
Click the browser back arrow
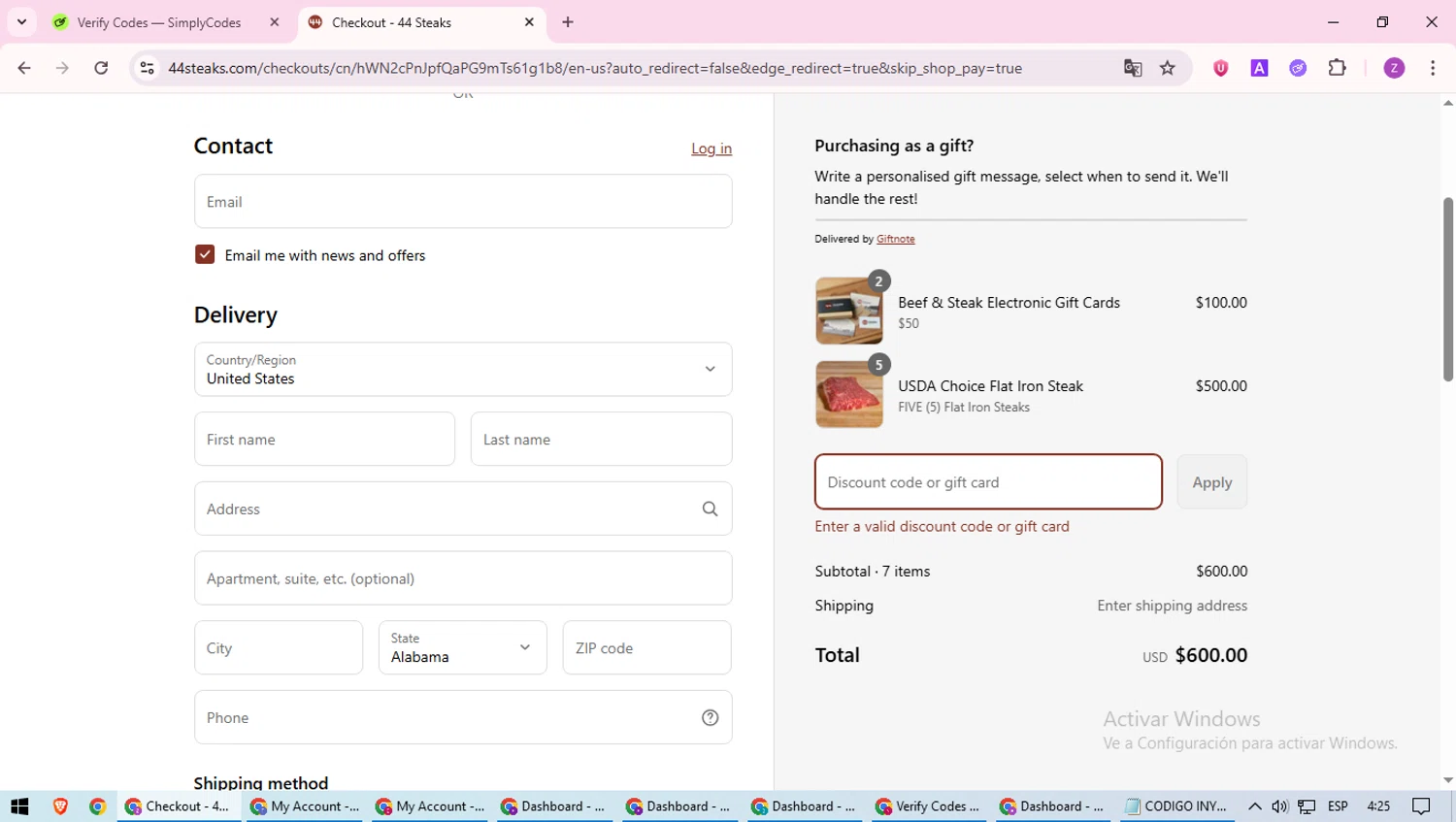pyautogui.click(x=24, y=68)
